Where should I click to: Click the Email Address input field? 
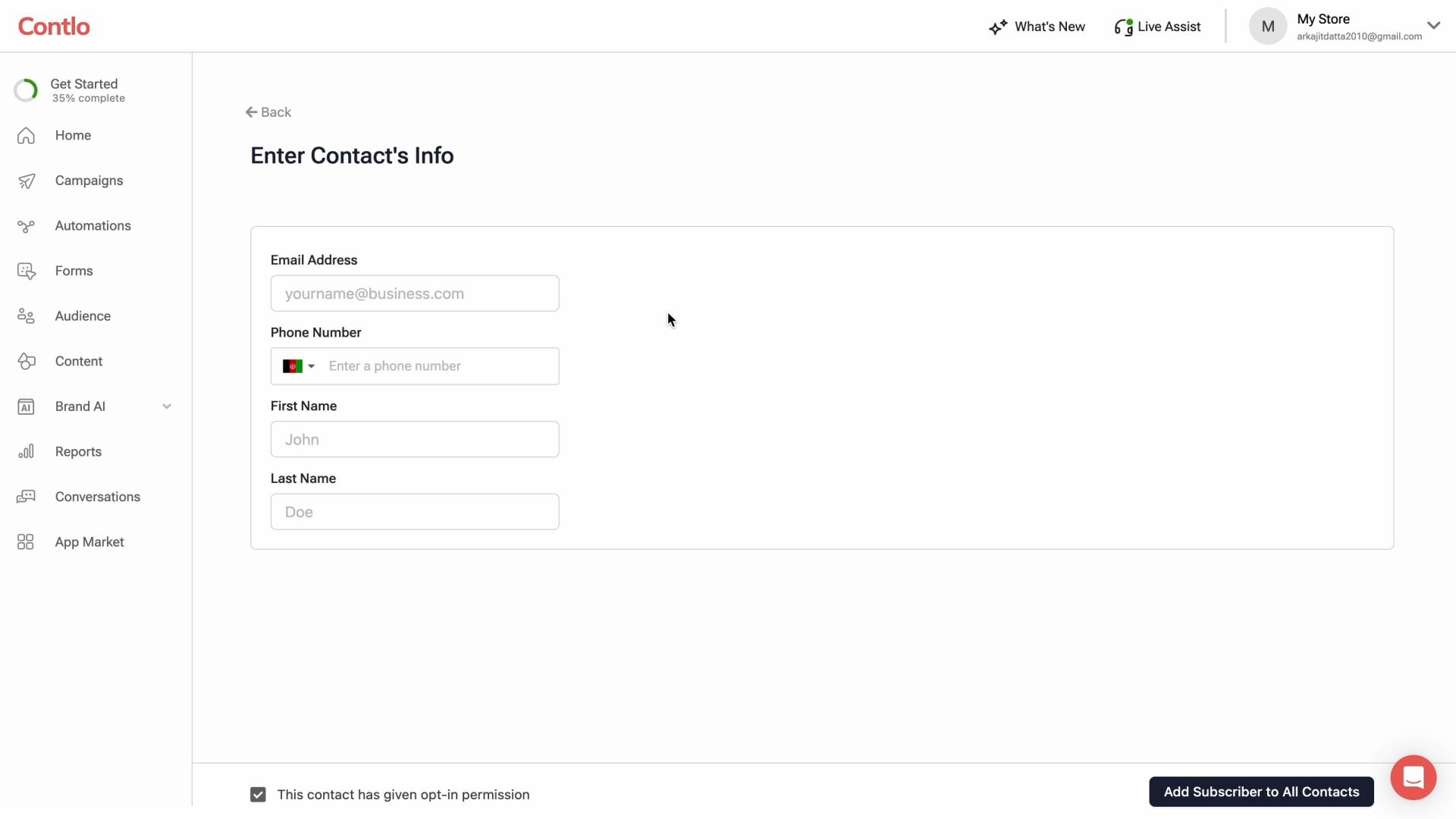point(414,293)
